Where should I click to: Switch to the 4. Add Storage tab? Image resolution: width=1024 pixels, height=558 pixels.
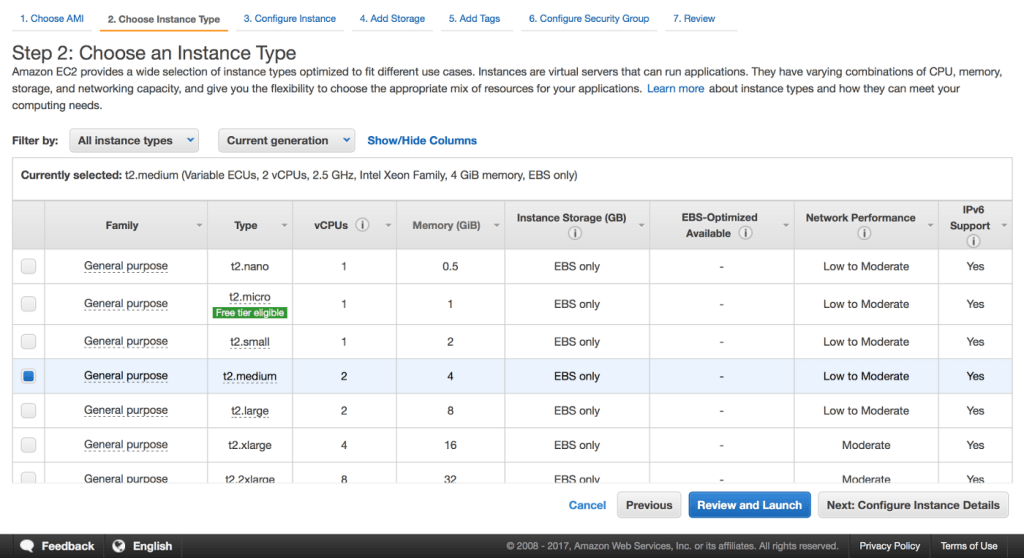(x=392, y=18)
